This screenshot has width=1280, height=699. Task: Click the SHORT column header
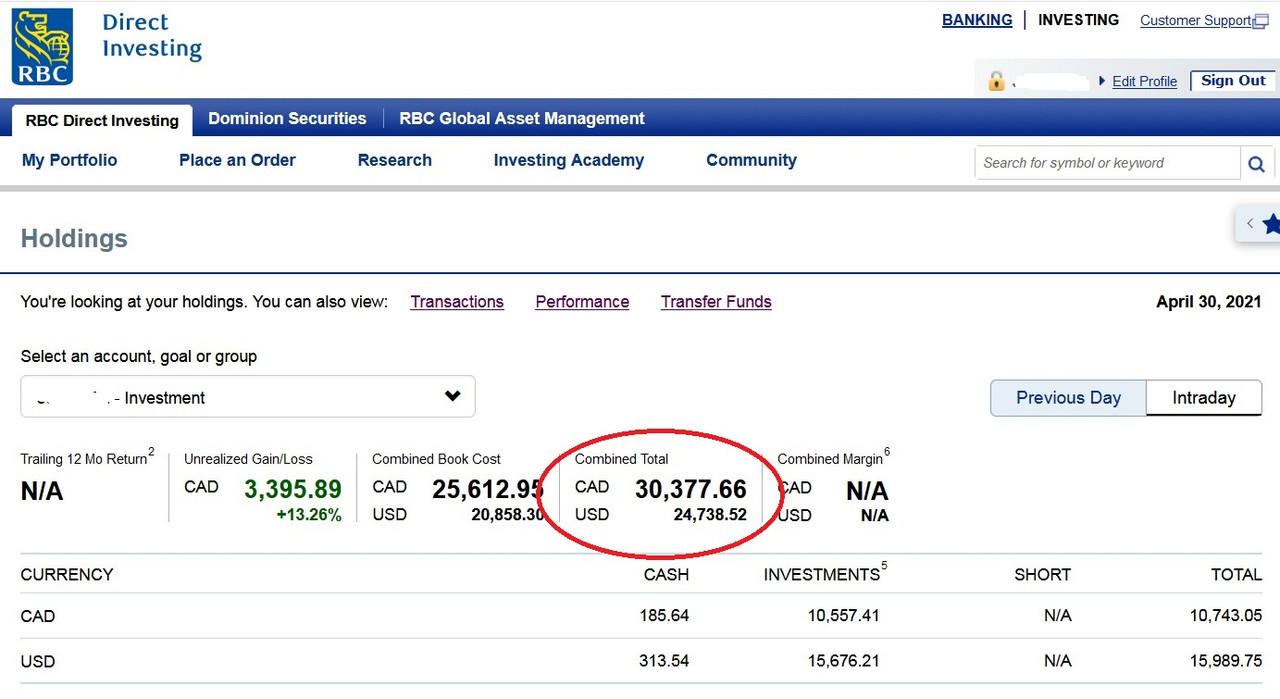click(1042, 575)
